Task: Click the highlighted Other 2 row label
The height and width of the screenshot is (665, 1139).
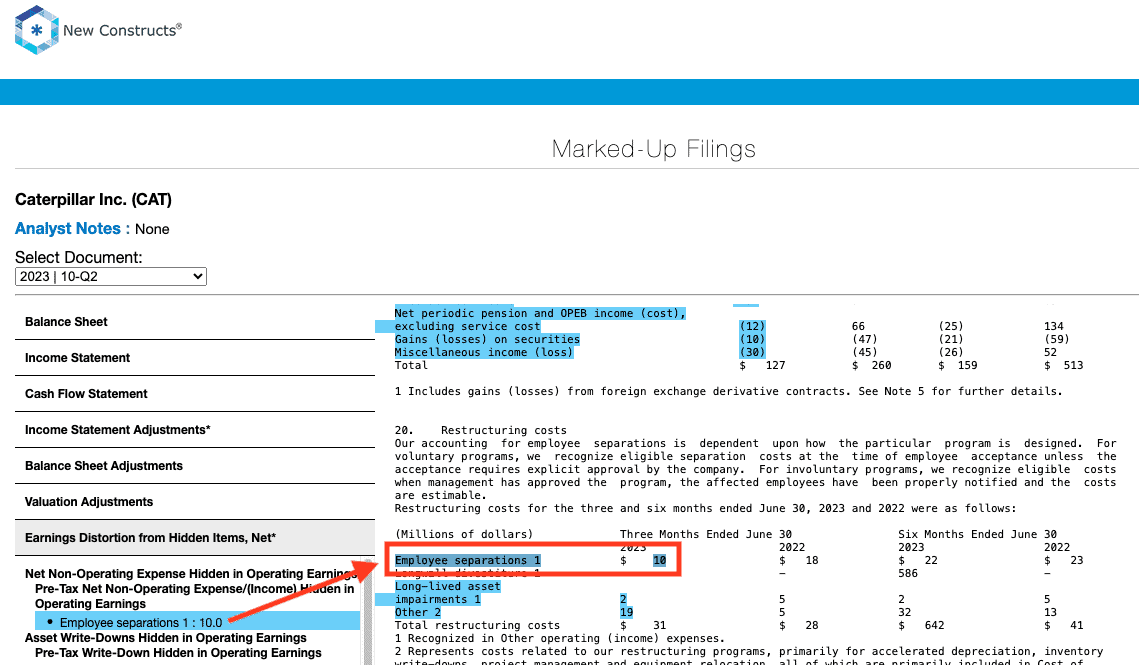Action: [x=418, y=613]
